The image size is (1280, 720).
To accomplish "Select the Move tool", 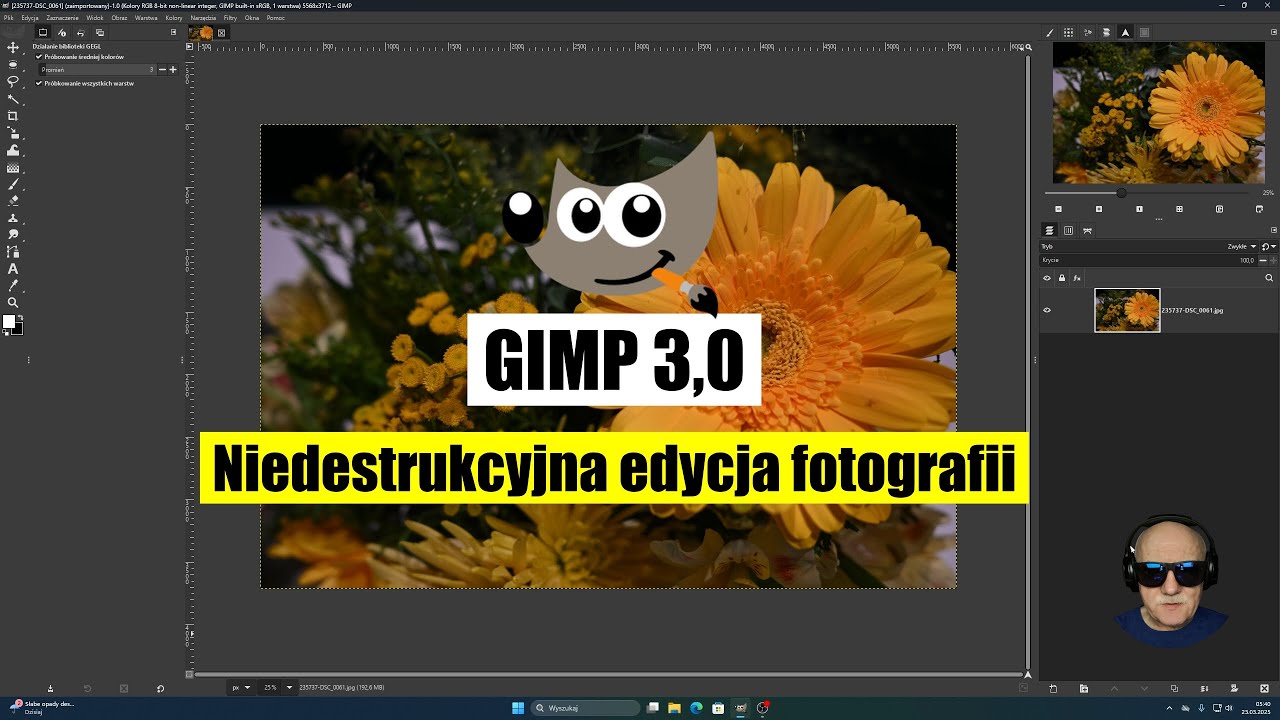I will (x=13, y=47).
